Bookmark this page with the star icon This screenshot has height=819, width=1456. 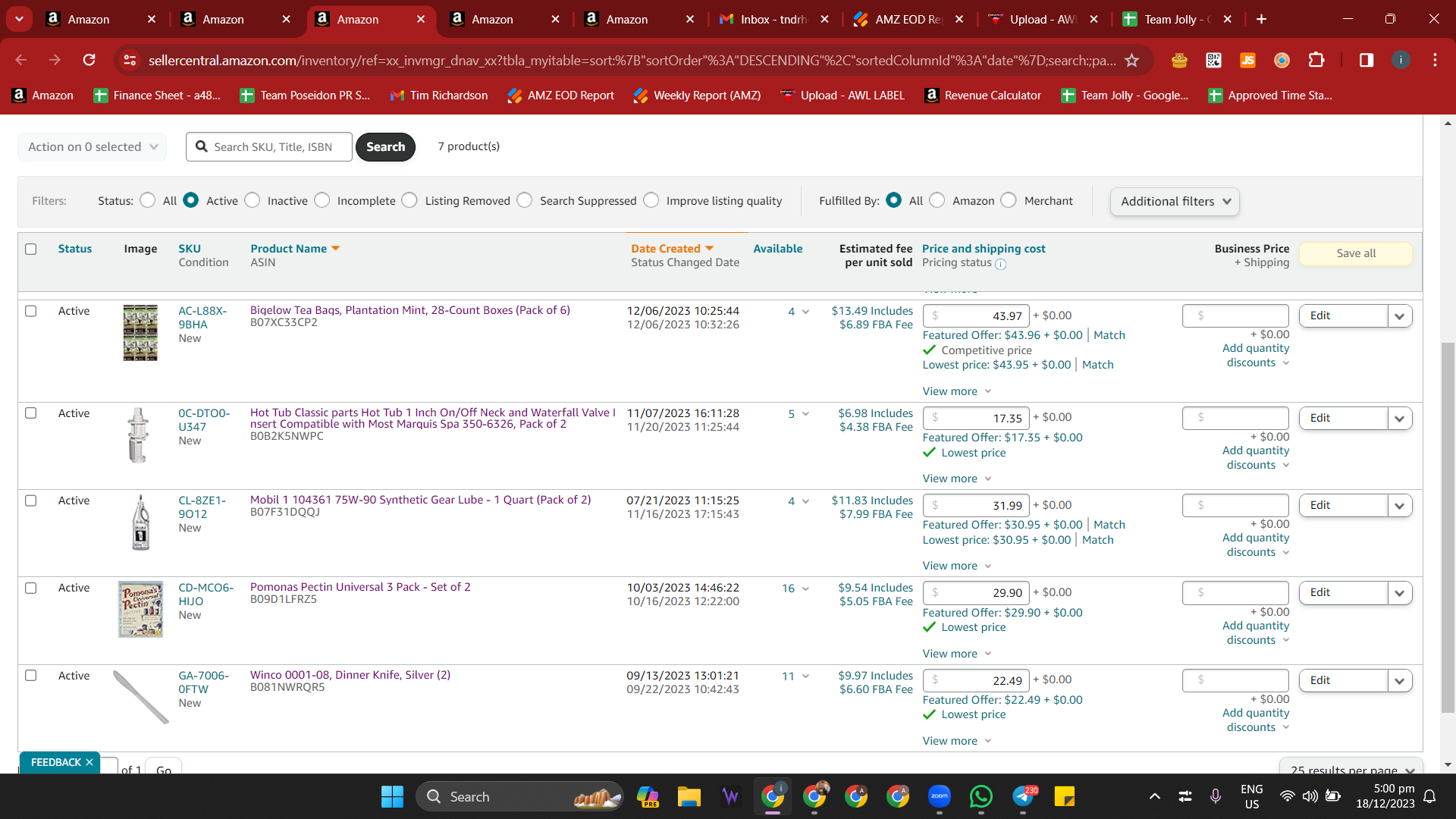1131,60
